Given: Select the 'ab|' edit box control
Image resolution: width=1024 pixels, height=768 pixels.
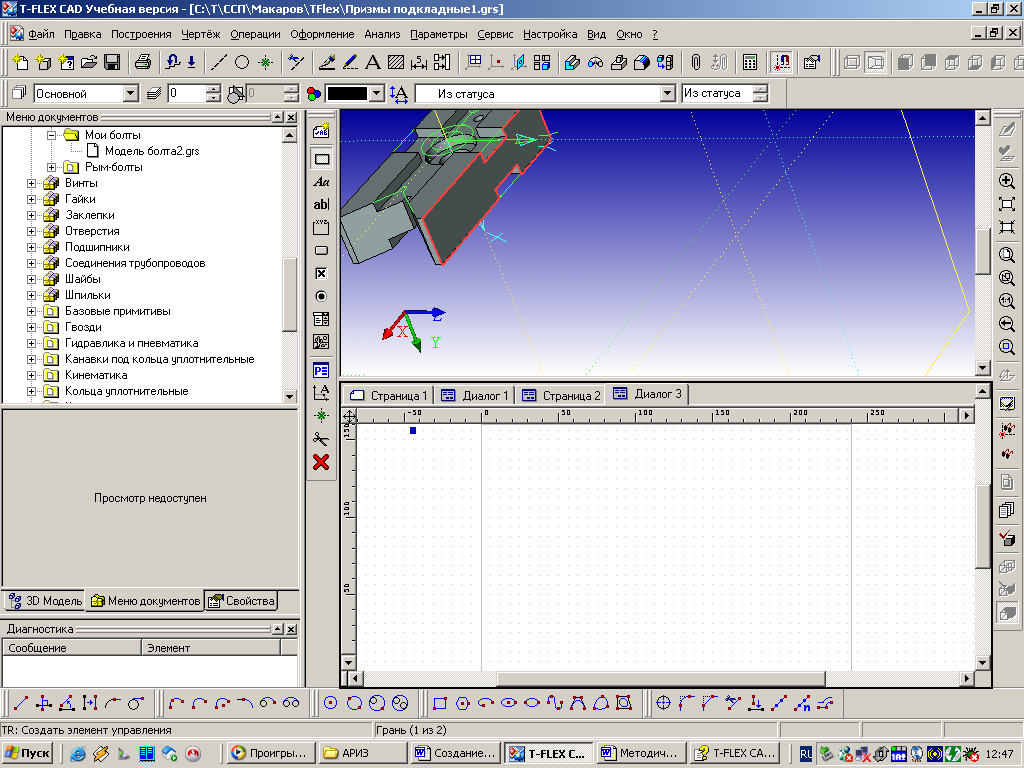Looking at the screenshot, I should 321,204.
